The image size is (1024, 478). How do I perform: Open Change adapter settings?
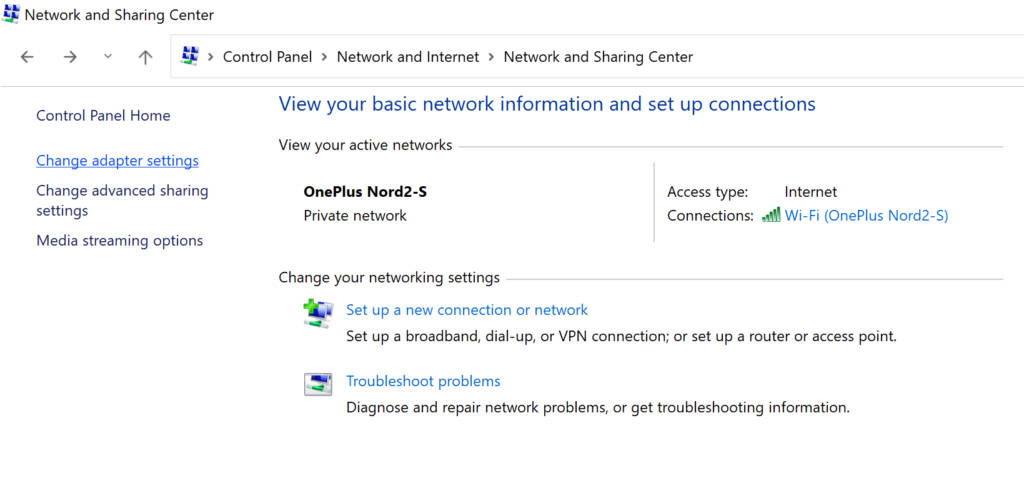(117, 161)
